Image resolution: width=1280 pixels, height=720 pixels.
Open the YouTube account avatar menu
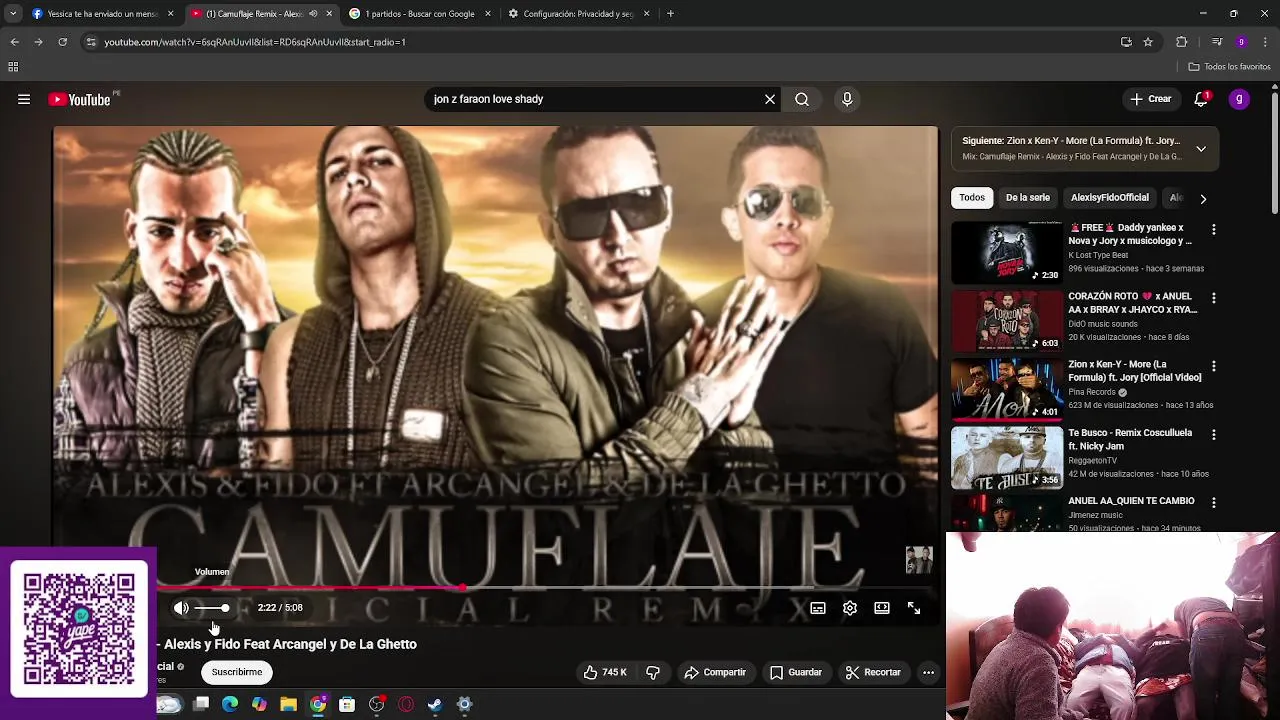click(x=1239, y=99)
